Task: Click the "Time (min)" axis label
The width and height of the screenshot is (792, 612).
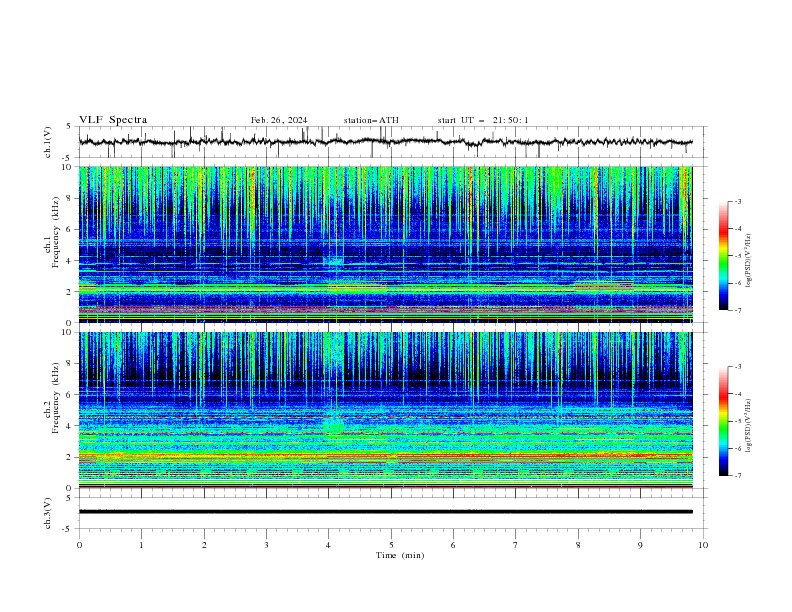Action: (400, 555)
